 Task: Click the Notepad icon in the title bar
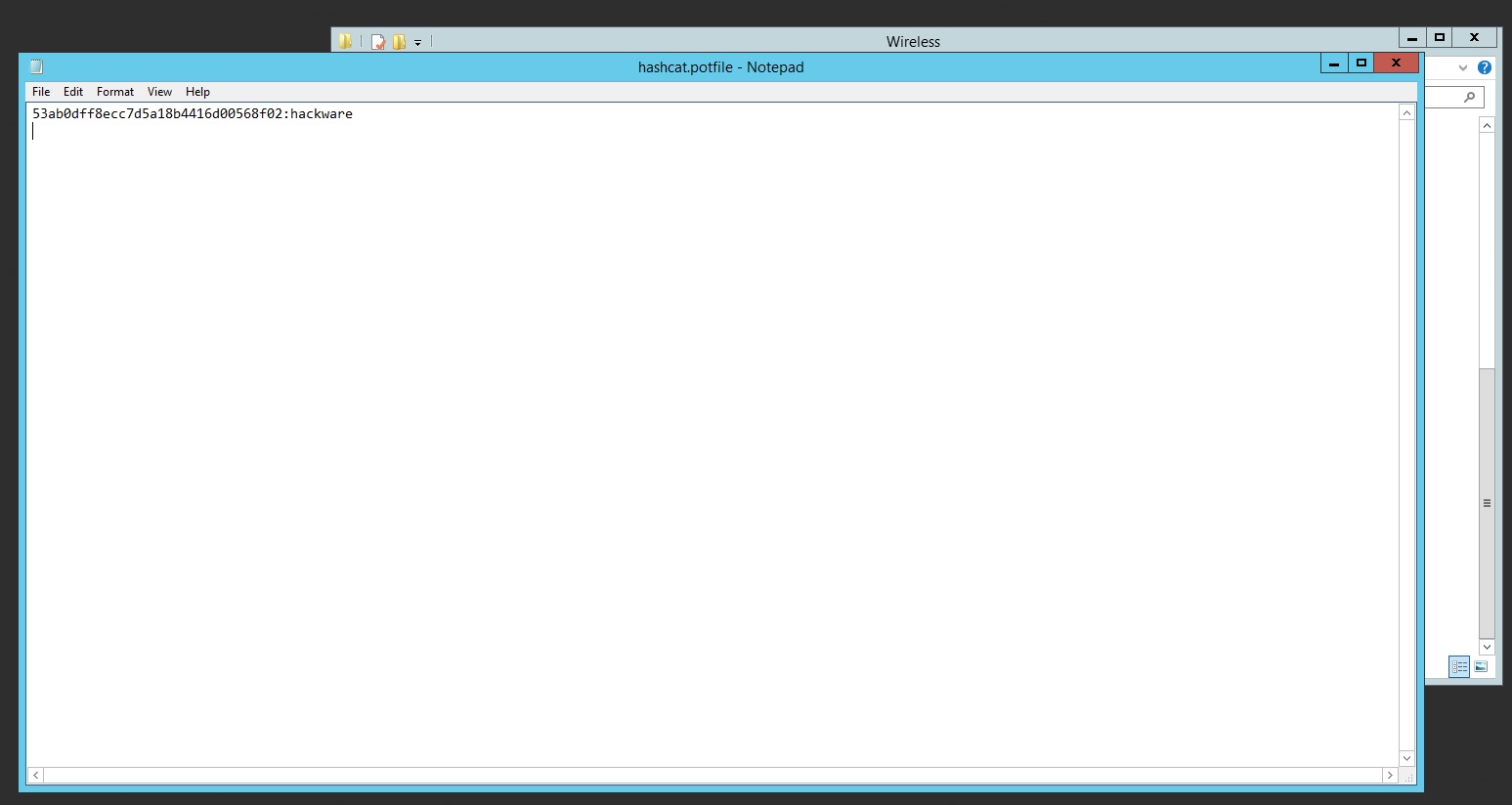tap(36, 66)
